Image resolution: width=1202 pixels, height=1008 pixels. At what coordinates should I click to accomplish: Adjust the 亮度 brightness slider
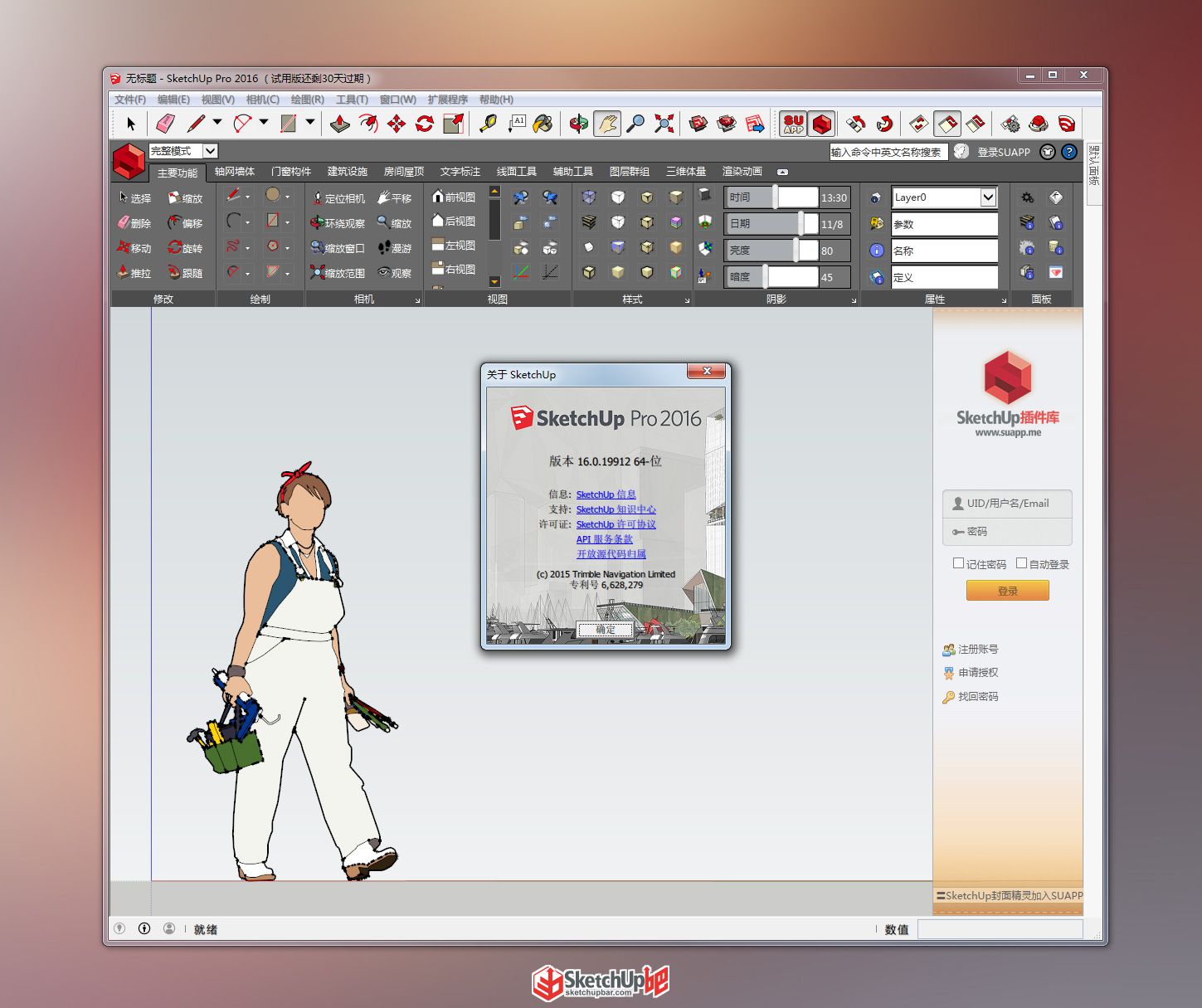(796, 251)
